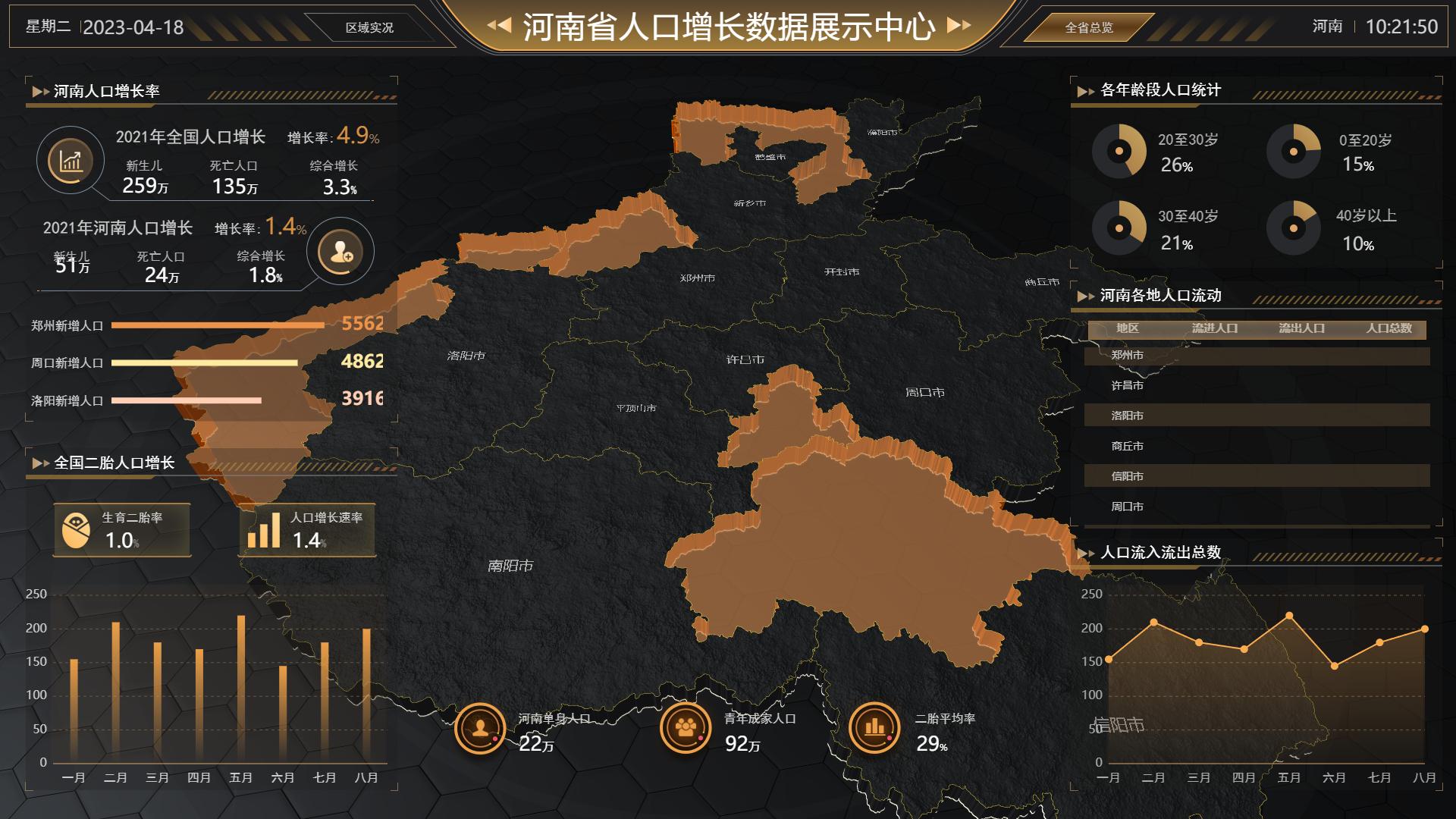
Task: Click the baby icon next to 生育二胎率
Action: tap(77, 530)
